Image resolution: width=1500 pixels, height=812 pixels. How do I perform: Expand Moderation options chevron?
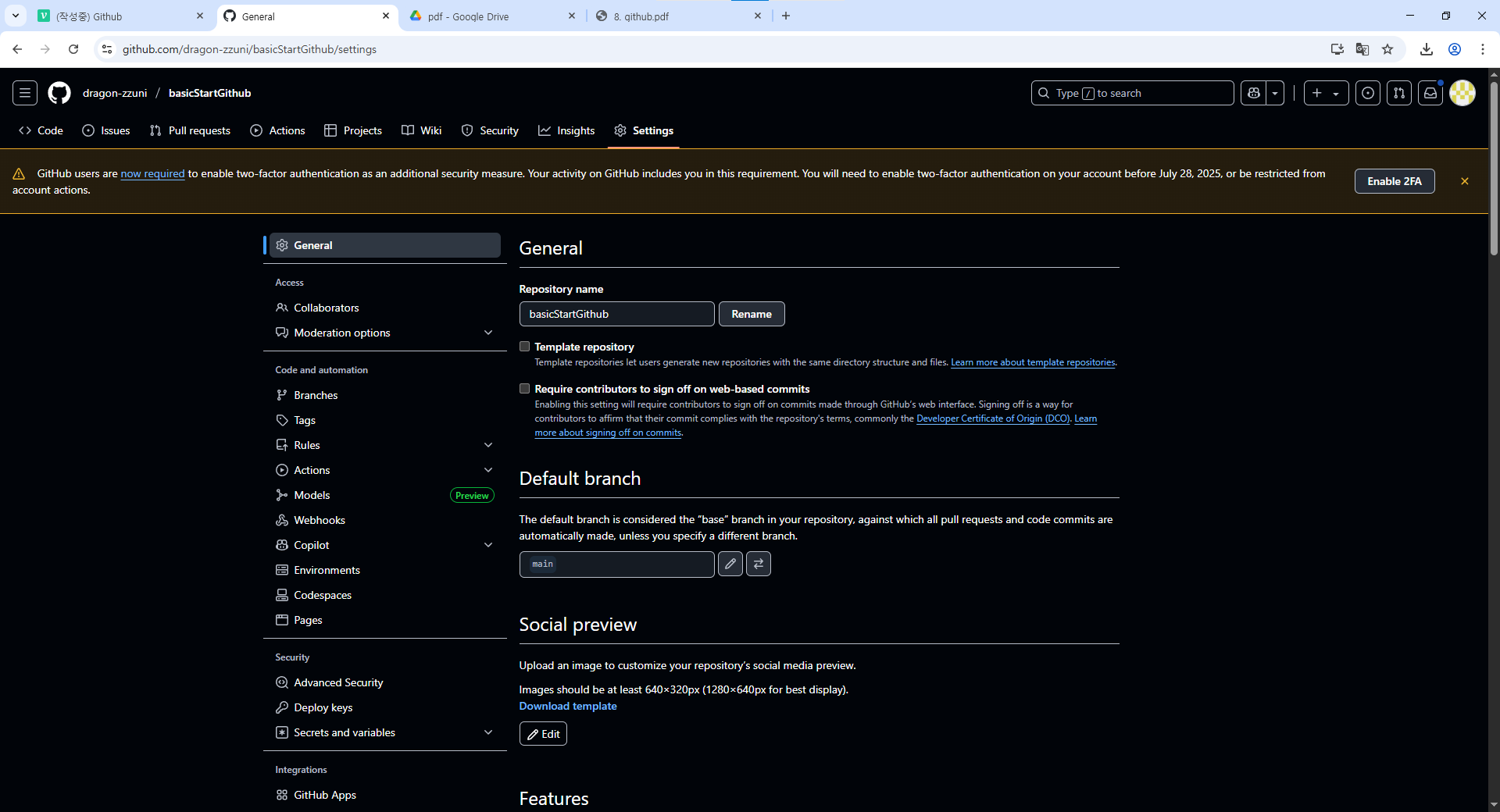tap(488, 333)
